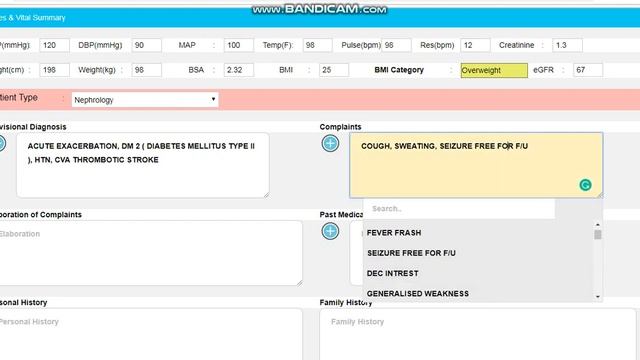Viewport: 640px width, 360px height.
Task: Click the Search field in complaints dropdown
Action: [459, 209]
